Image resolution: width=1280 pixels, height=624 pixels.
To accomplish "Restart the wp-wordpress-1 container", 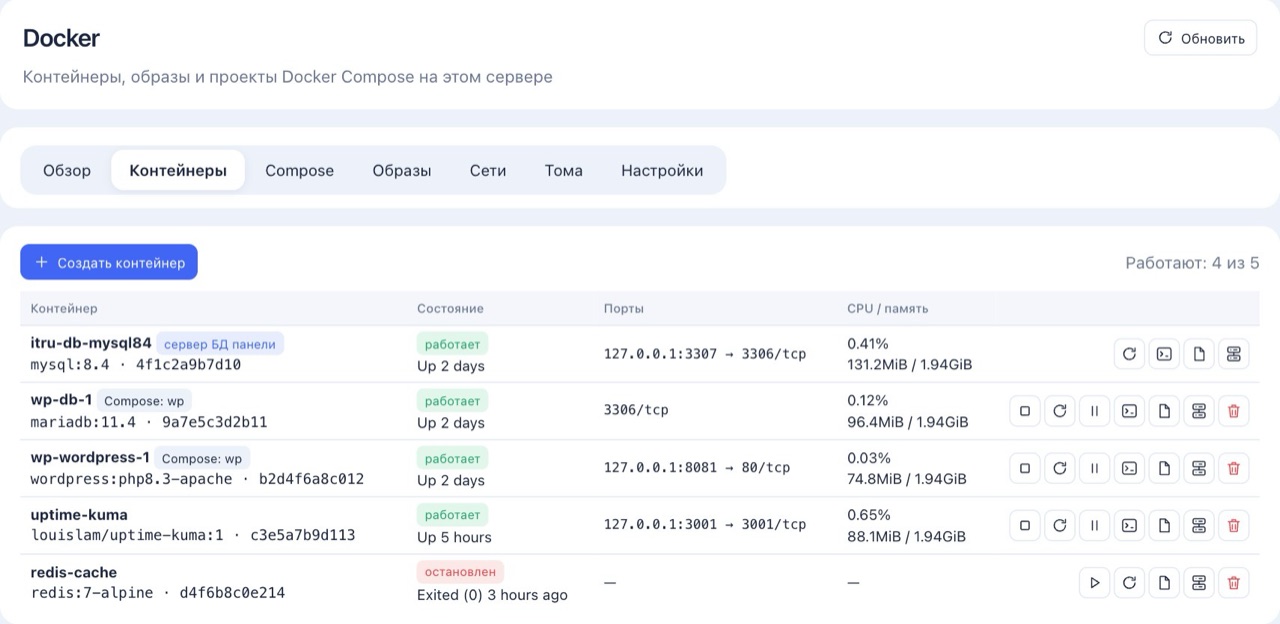I will click(x=1060, y=468).
